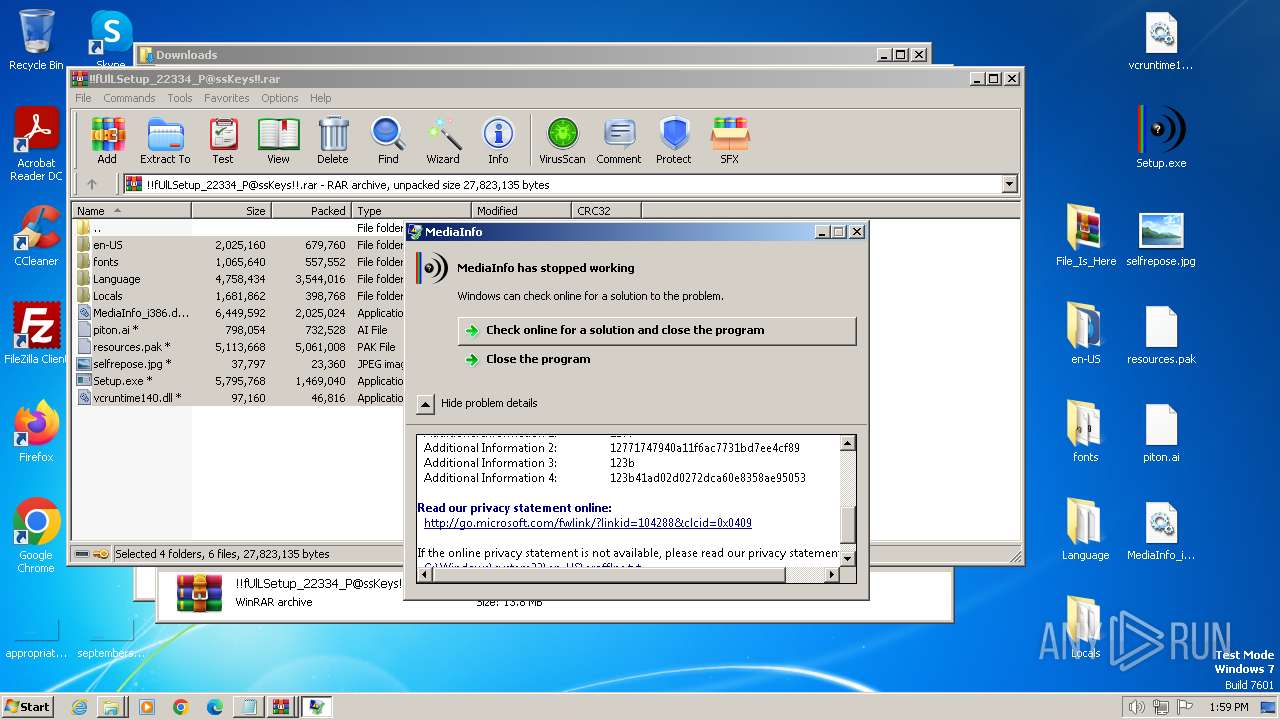The height and width of the screenshot is (720, 1280).
Task: Open the Commands menu
Action: [129, 98]
